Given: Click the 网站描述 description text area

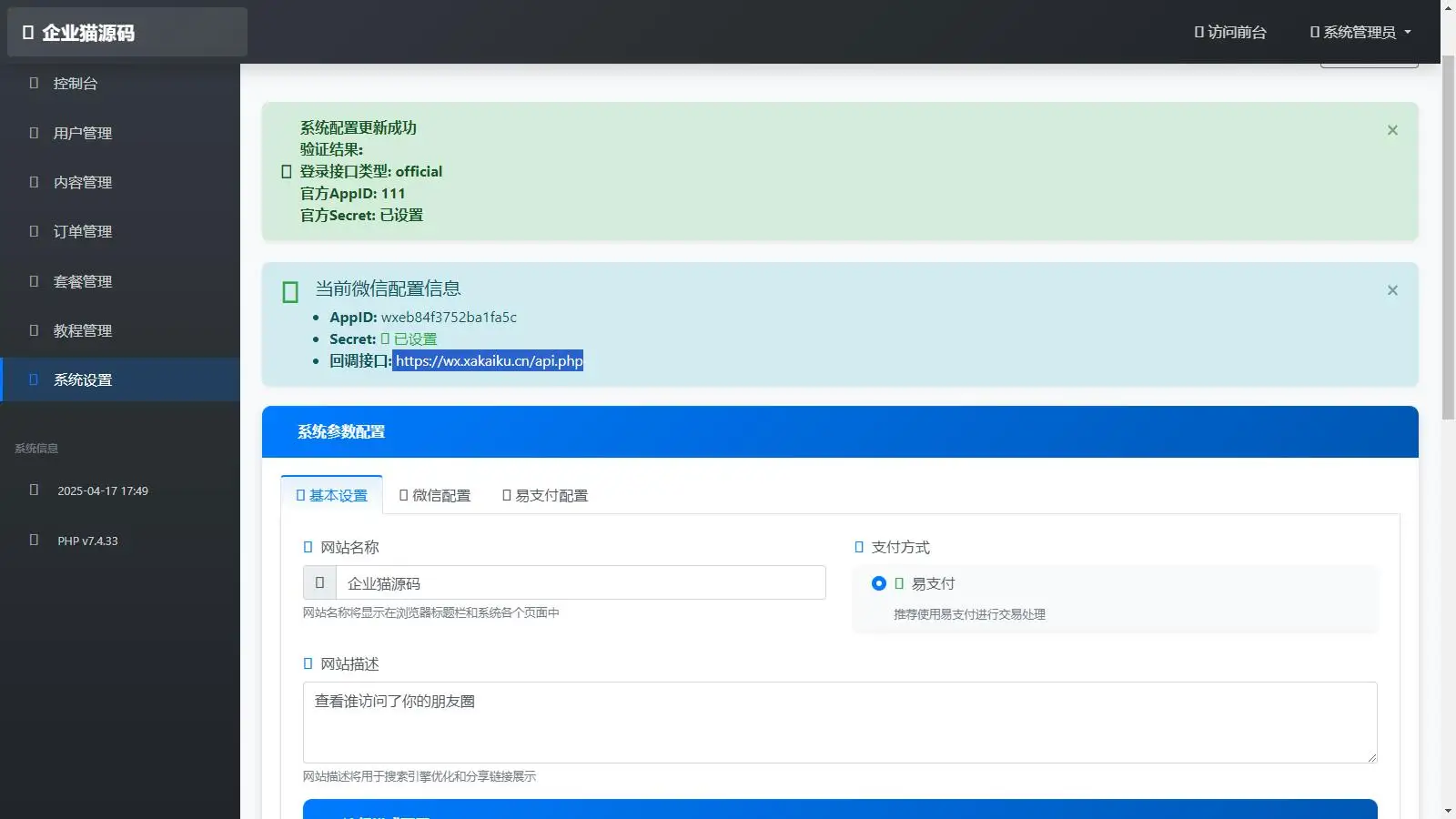Looking at the screenshot, I should pos(838,722).
